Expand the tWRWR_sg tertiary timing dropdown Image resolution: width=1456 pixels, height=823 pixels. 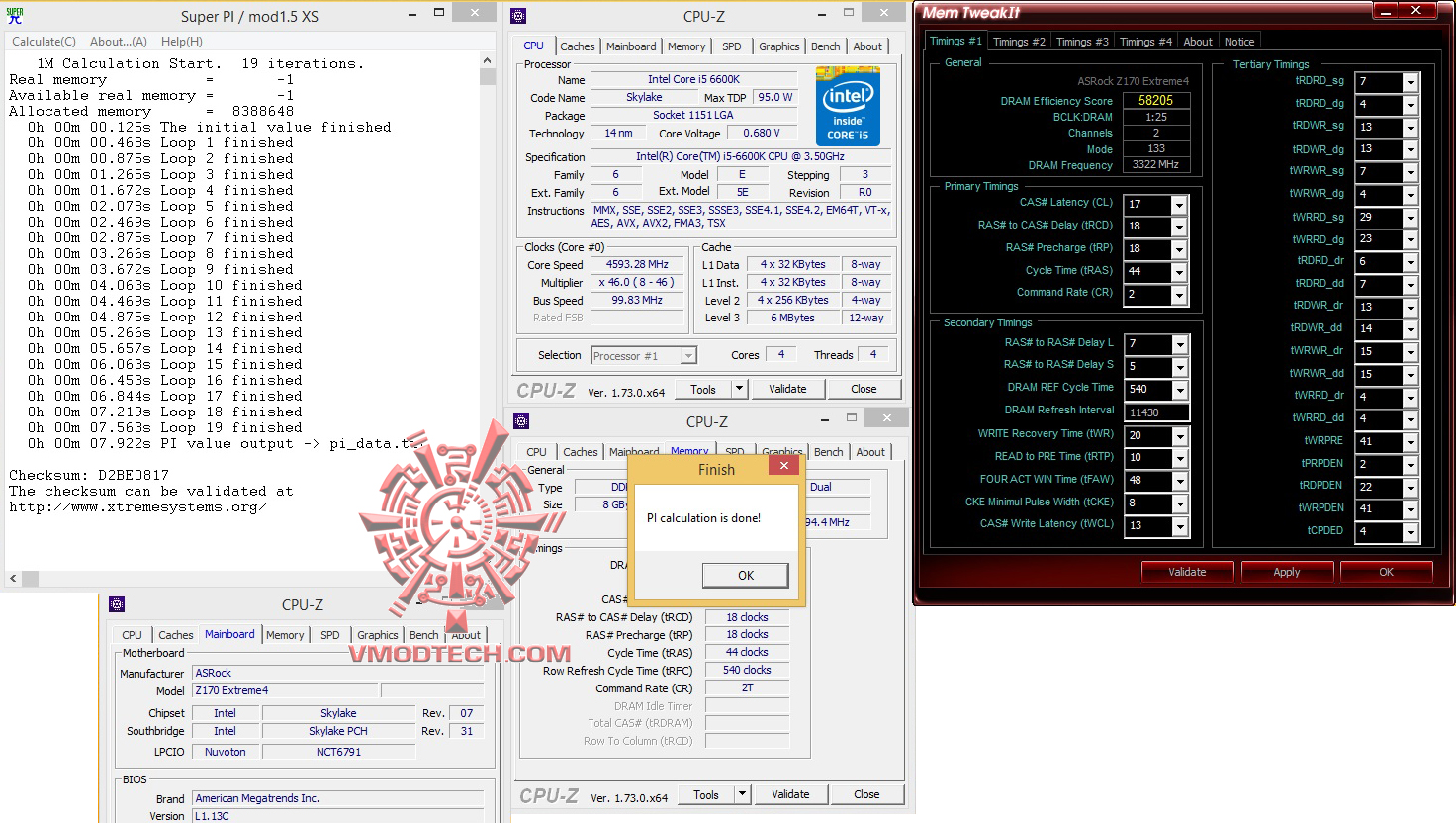(x=1411, y=173)
